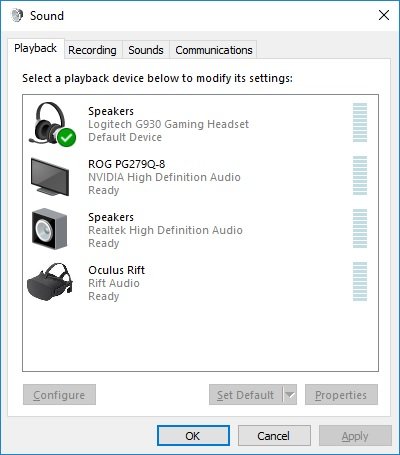Open the Set Default dropdown arrow
Screen dimensions: 400x455
(x=290, y=395)
